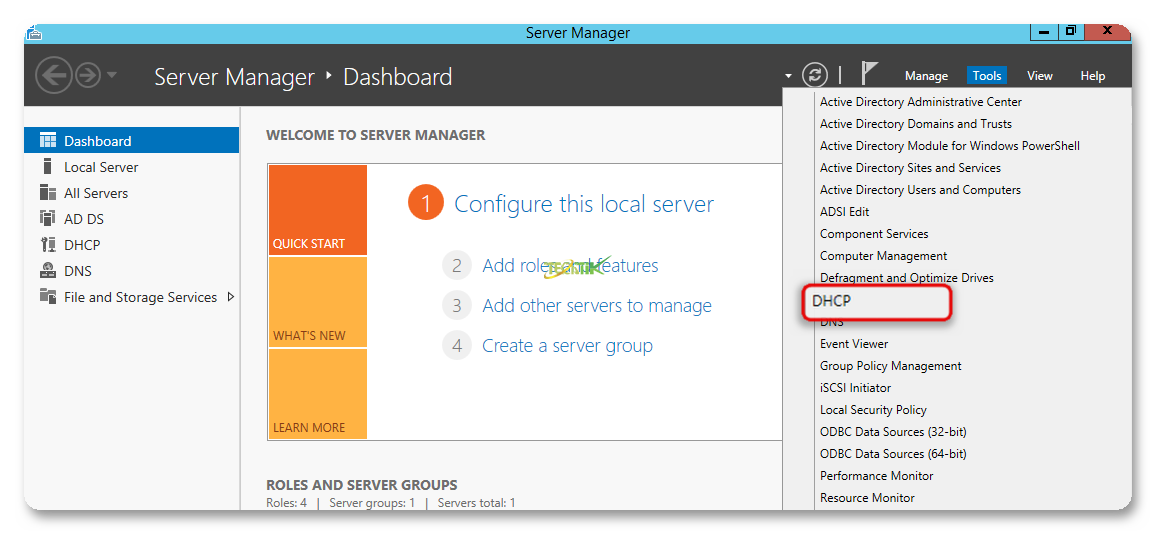1156x534 pixels.
Task: Open the notifications flag icon
Action: tap(869, 74)
